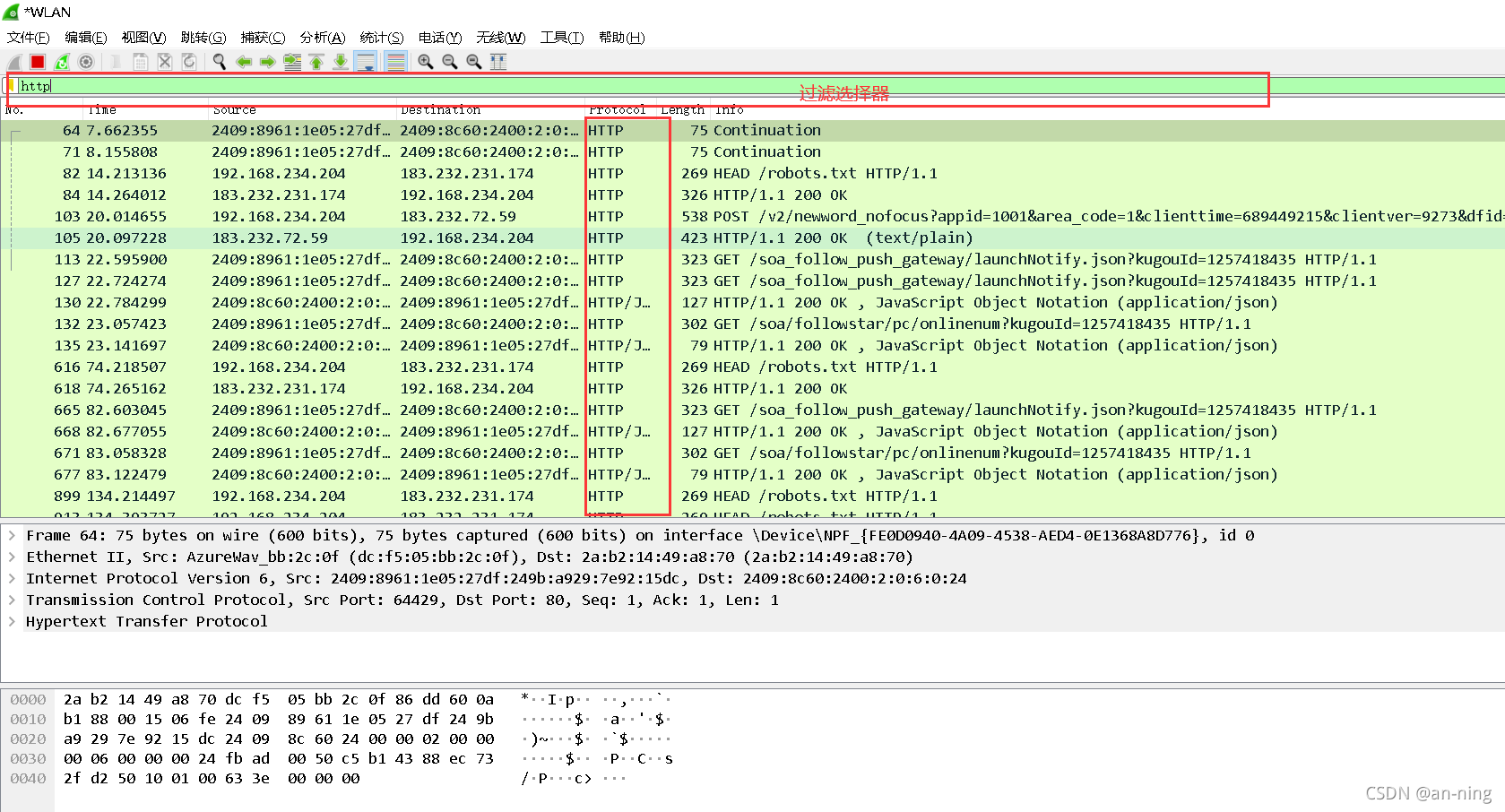Viewport: 1505px width, 812px height.
Task: Stop the running capture with the red square
Action: [38, 62]
